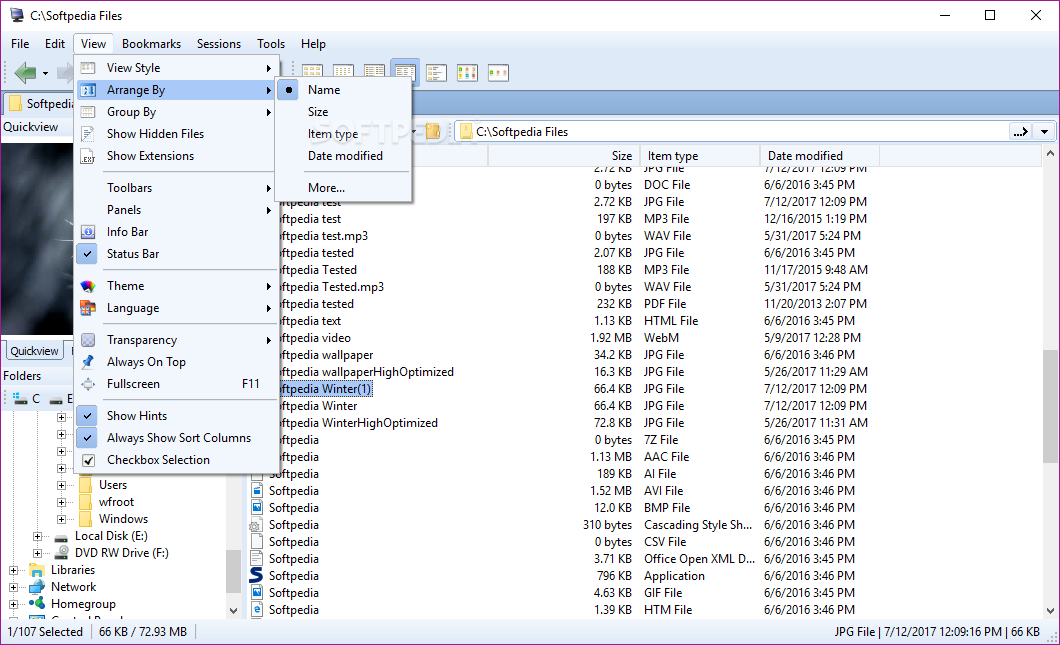Click the folder icon left of address bar
This screenshot has width=1060, height=645.
point(433,131)
